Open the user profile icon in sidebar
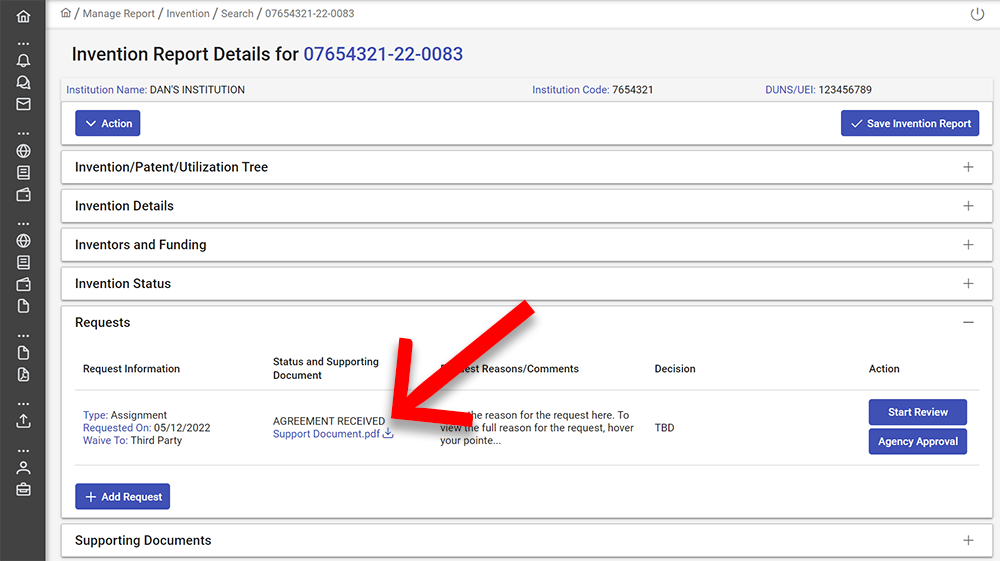1000x561 pixels. 23,468
